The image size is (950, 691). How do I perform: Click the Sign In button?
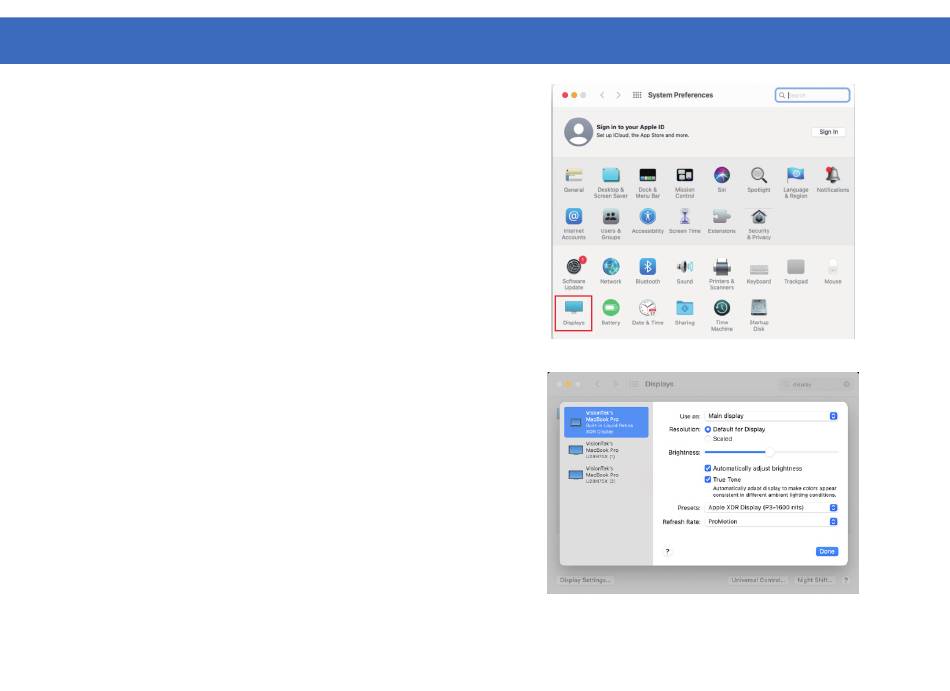(x=828, y=132)
